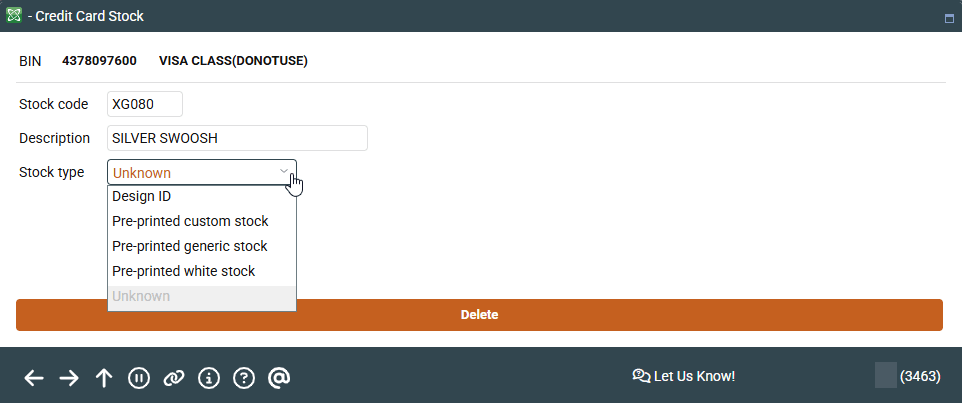Edit the Description field SILVER SWOOSH

[237, 138]
